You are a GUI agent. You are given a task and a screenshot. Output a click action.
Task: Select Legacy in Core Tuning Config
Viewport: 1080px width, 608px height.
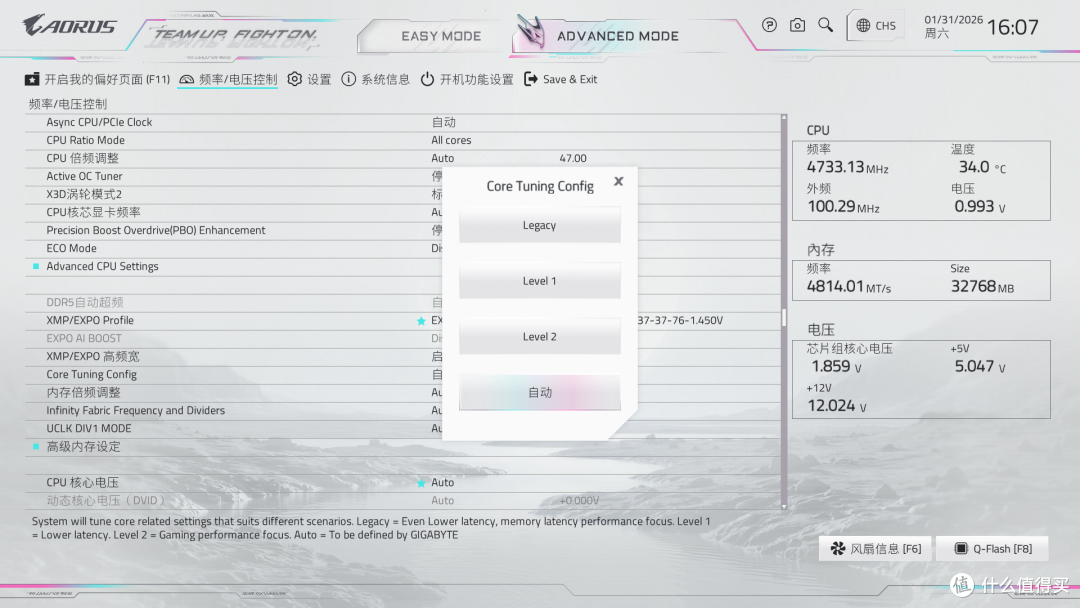(539, 225)
